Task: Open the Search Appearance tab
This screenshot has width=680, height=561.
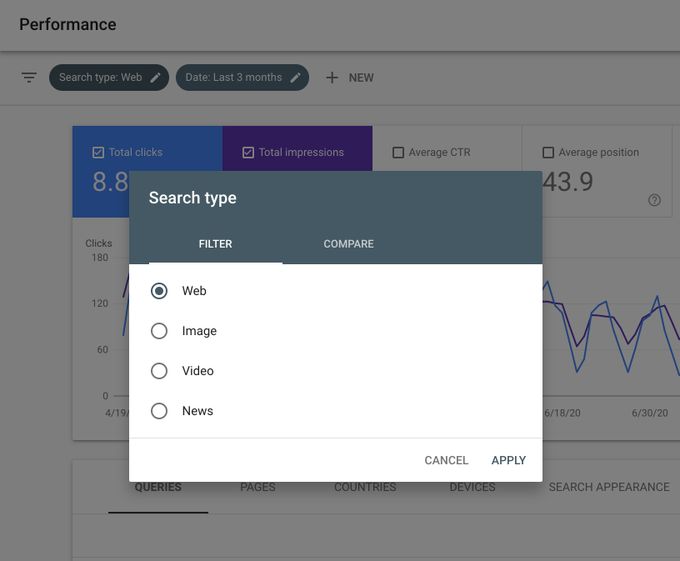Action: tap(608, 487)
